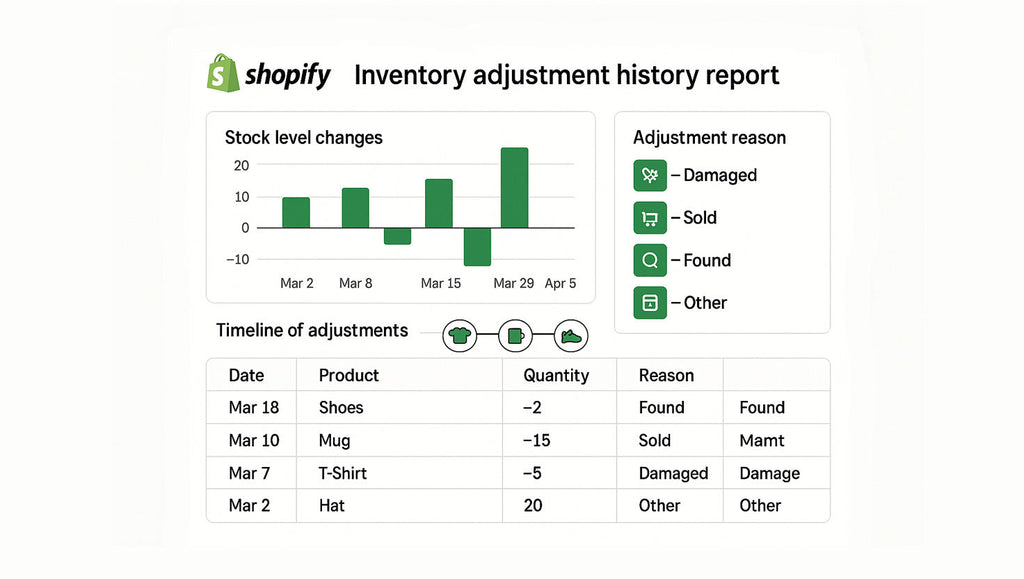Screen dimensions: 1024x579
Task: Click the Stock level changes chart title
Action: pyautogui.click(x=303, y=138)
